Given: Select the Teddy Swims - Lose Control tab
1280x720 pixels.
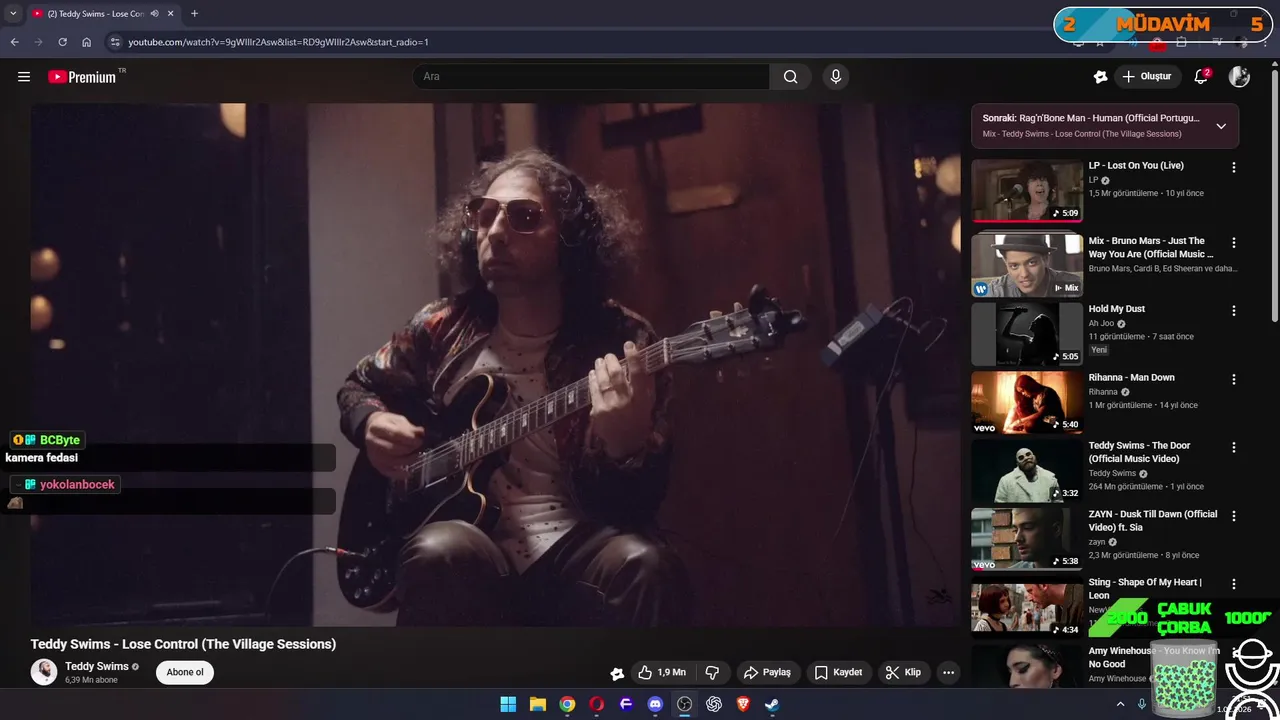Looking at the screenshot, I should pyautogui.click(x=95, y=14).
